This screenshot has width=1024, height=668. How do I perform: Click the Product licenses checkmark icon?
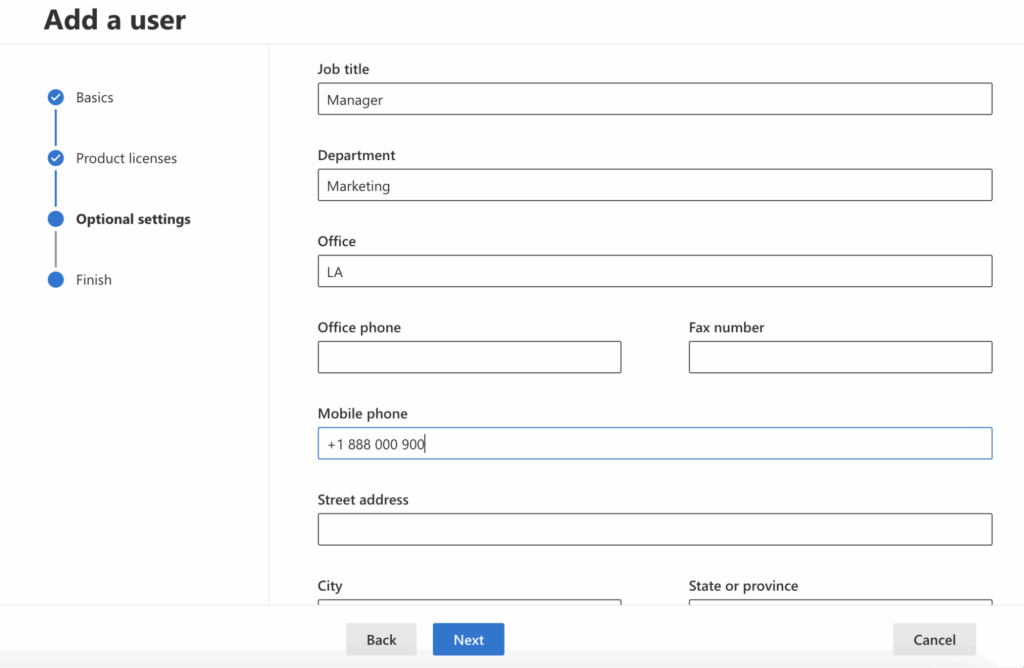pyautogui.click(x=55, y=158)
